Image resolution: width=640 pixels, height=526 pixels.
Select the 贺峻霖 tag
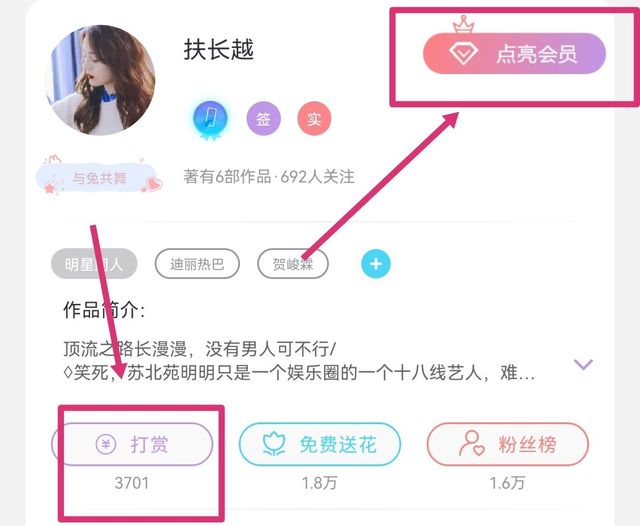tap(293, 264)
